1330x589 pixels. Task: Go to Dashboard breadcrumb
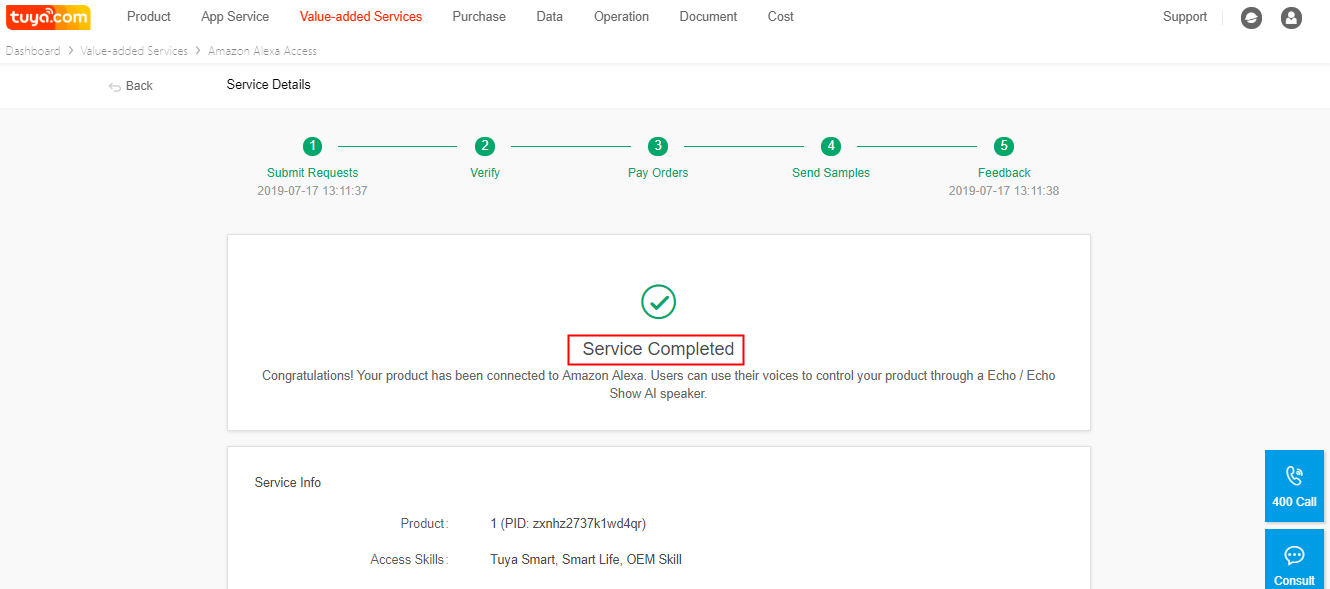click(33, 51)
